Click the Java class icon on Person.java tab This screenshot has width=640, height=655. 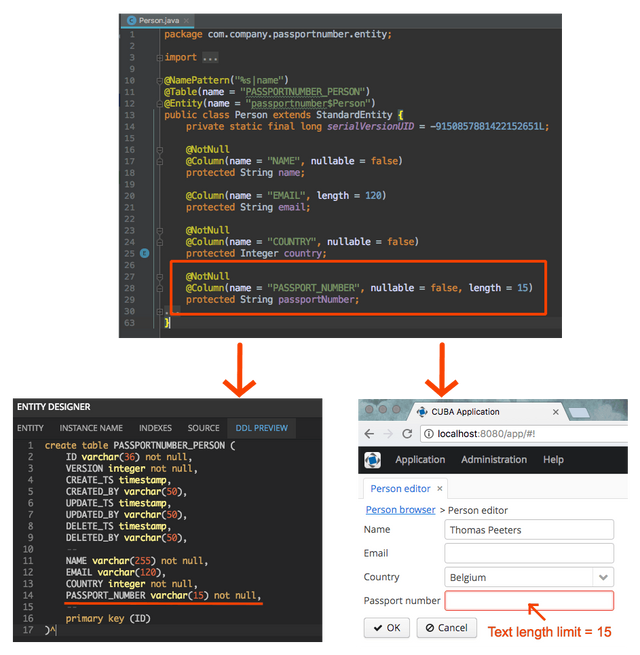point(131,20)
